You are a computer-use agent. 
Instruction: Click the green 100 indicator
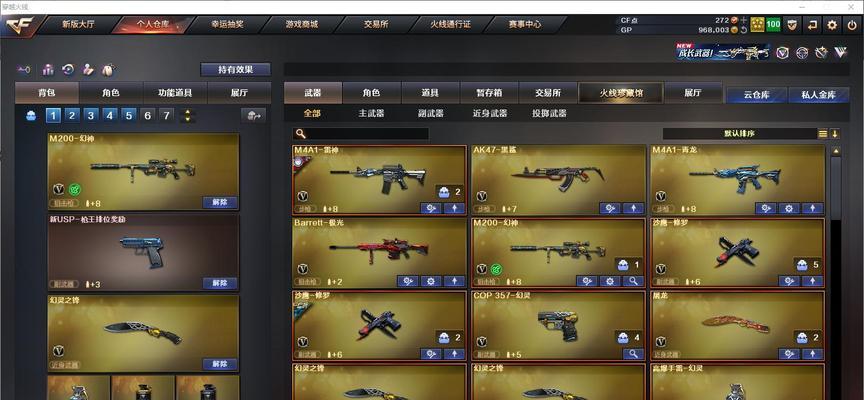pyautogui.click(x=774, y=25)
